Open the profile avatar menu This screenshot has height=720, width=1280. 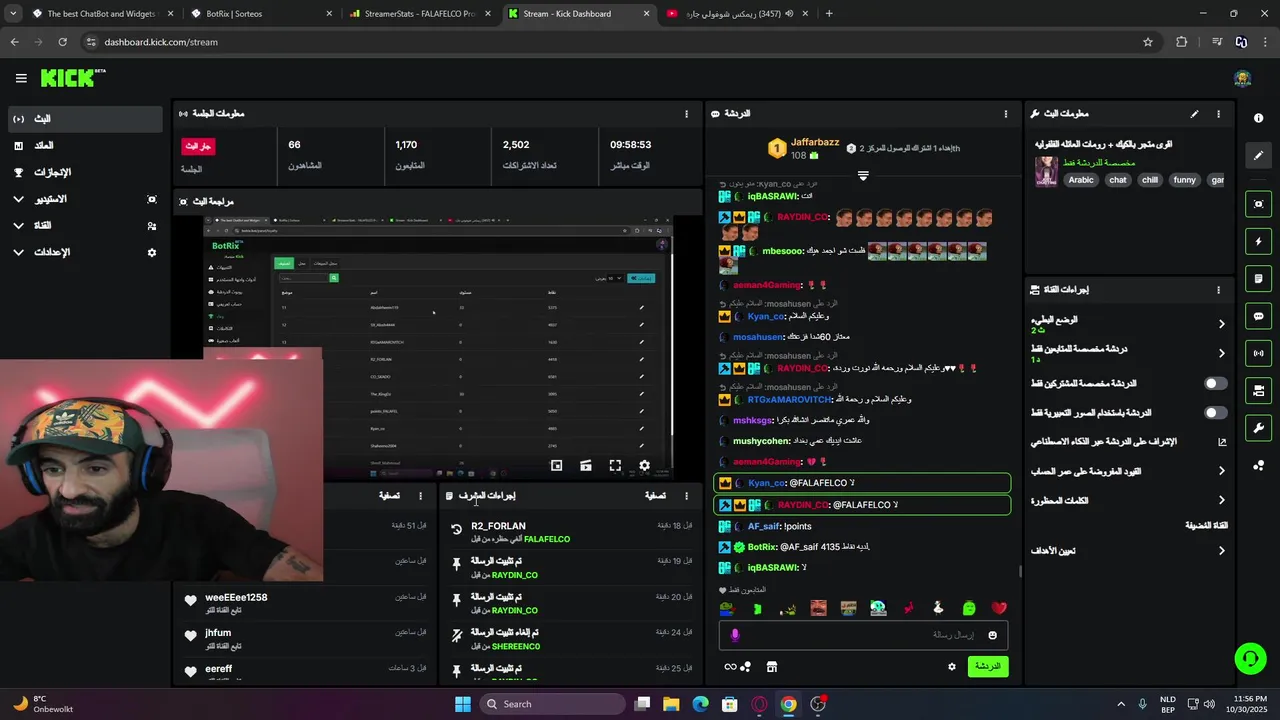click(x=1242, y=78)
